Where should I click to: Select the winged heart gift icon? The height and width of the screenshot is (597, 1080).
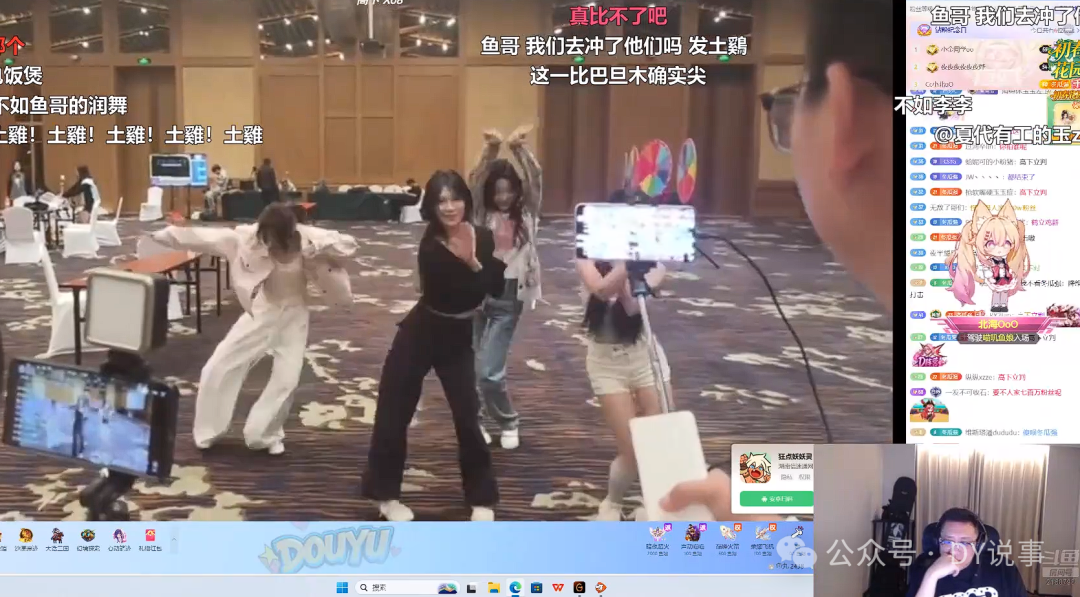pos(657,533)
